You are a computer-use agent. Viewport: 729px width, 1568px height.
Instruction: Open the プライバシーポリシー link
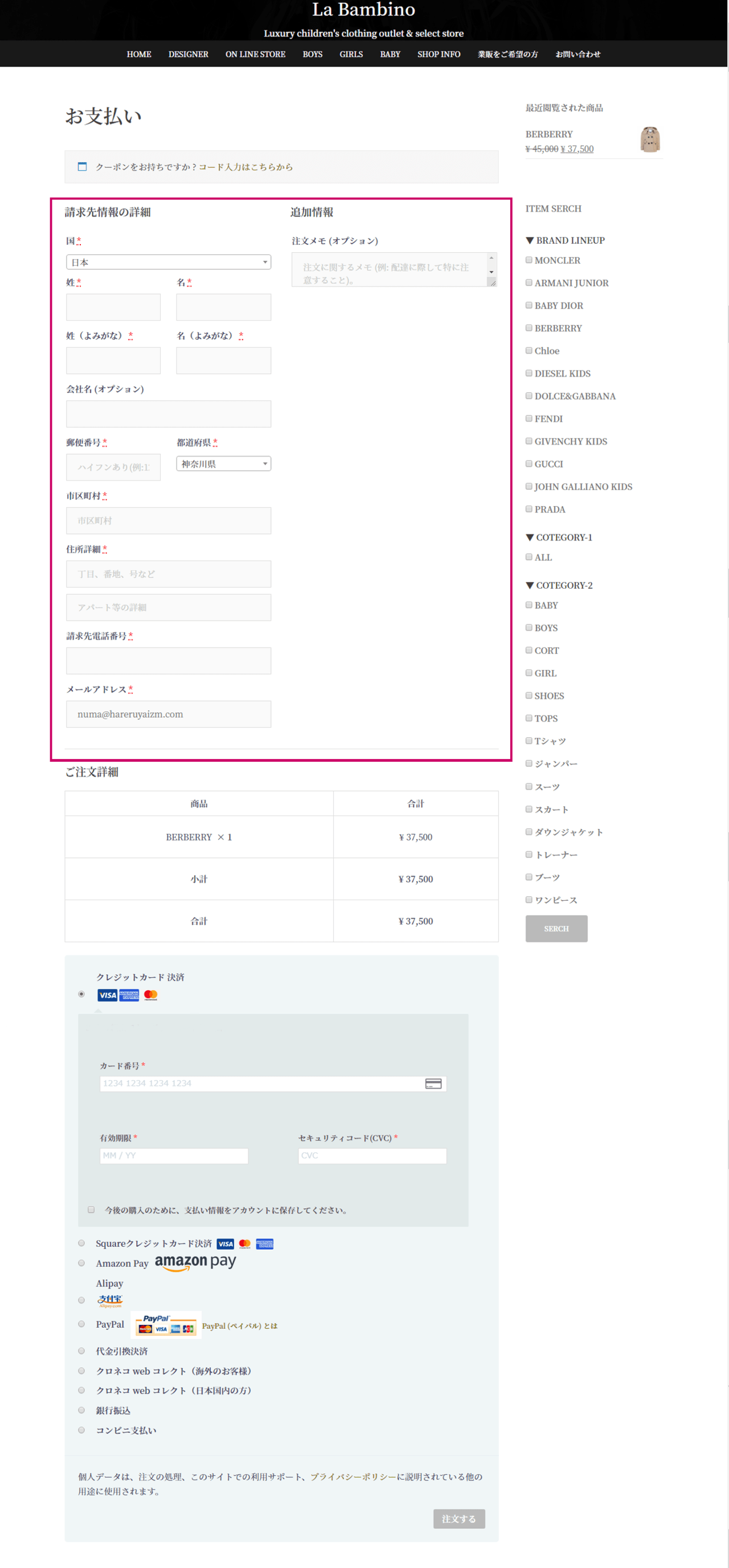coord(353,1477)
